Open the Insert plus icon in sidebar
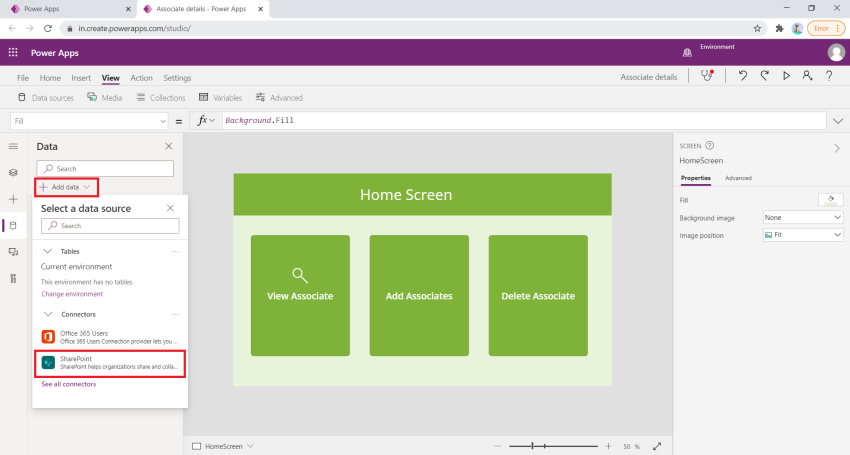This screenshot has height=455, width=850. 14,199
